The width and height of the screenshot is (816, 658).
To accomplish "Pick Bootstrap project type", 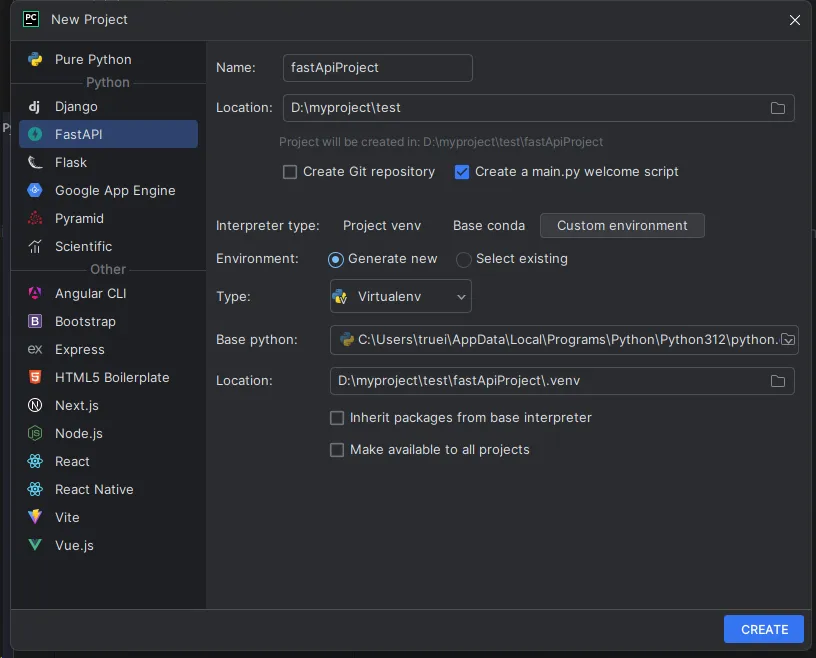I will [x=108, y=322].
